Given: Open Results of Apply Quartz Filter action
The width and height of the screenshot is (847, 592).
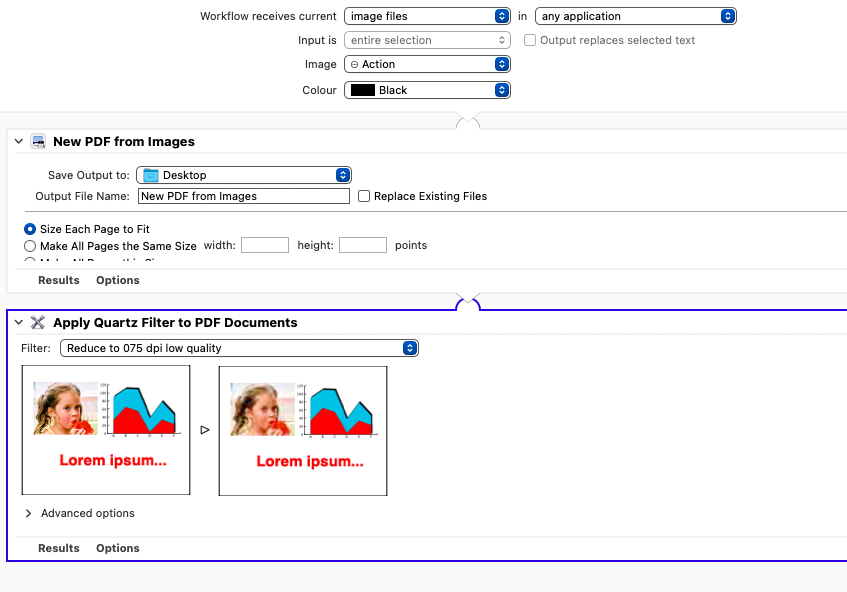Looking at the screenshot, I should 59,548.
